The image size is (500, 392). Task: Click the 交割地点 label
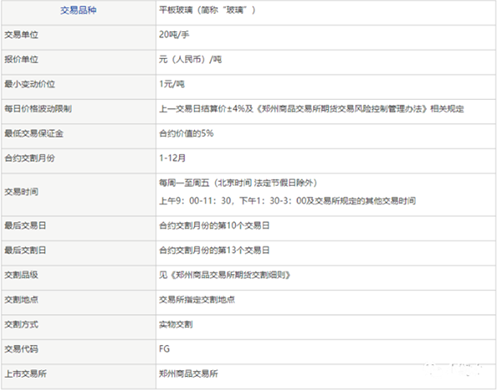tap(21, 300)
